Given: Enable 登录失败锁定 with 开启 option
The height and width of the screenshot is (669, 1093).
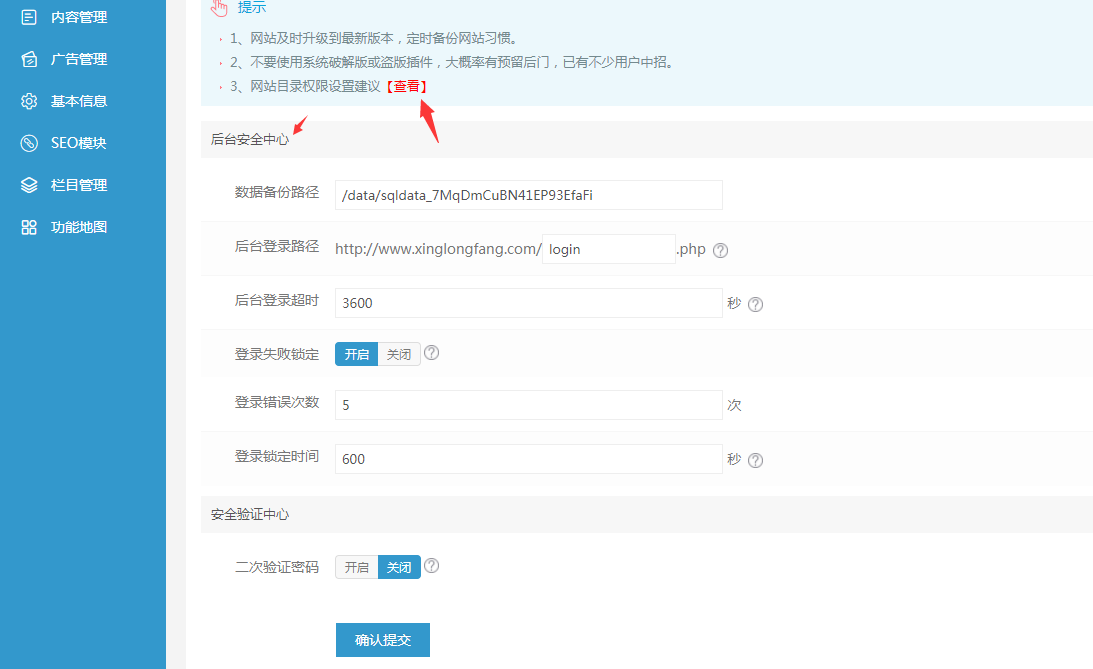Looking at the screenshot, I should coord(357,354).
